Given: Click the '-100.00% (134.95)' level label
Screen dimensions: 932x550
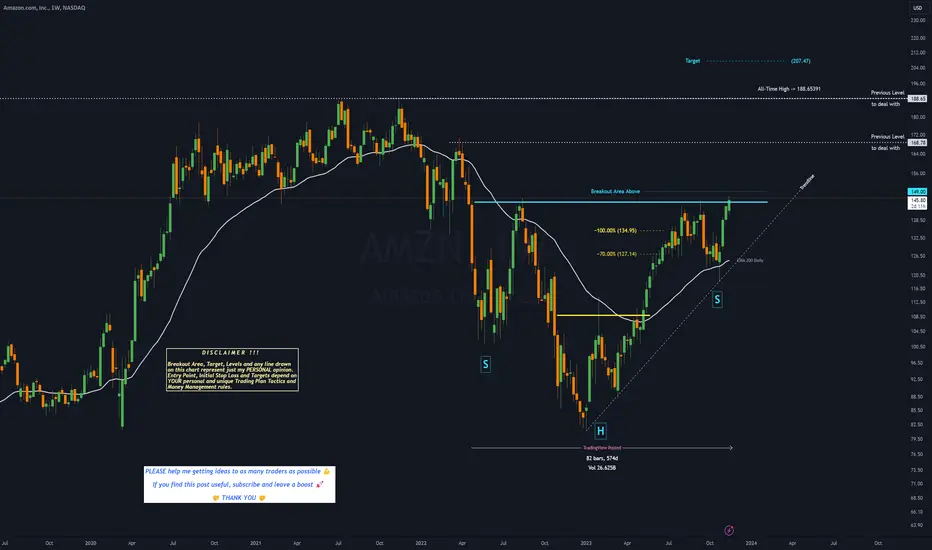Looking at the screenshot, I should point(615,230).
